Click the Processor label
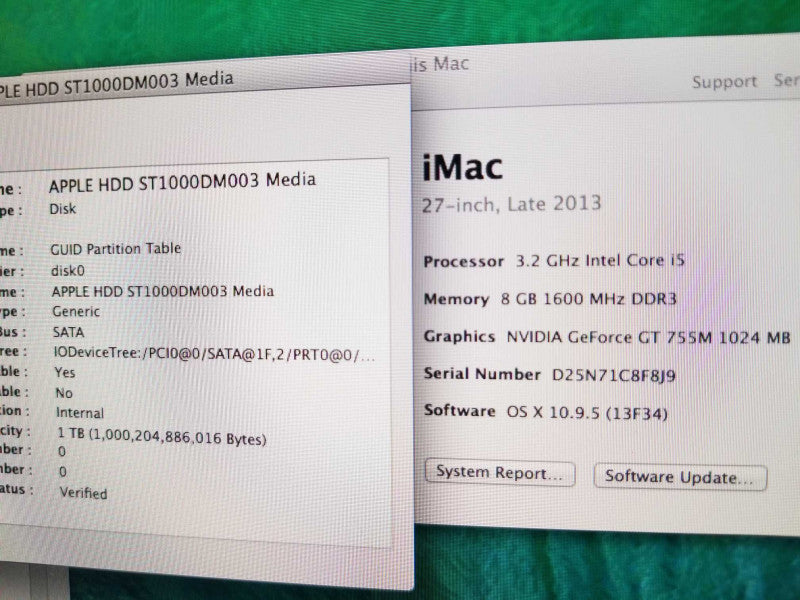This screenshot has width=800, height=600. (463, 261)
